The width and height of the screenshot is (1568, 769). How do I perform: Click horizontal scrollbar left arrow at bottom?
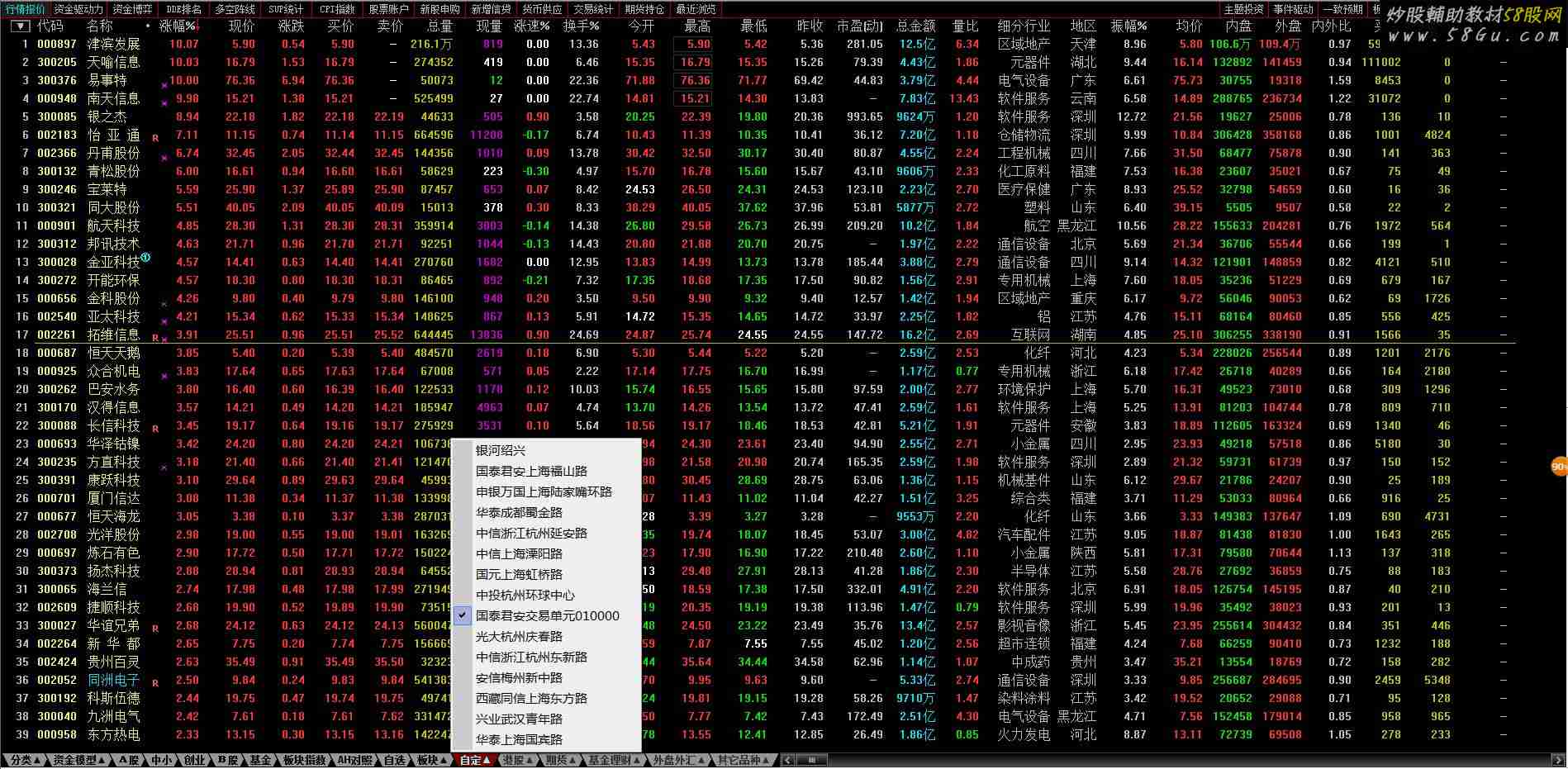click(787, 760)
